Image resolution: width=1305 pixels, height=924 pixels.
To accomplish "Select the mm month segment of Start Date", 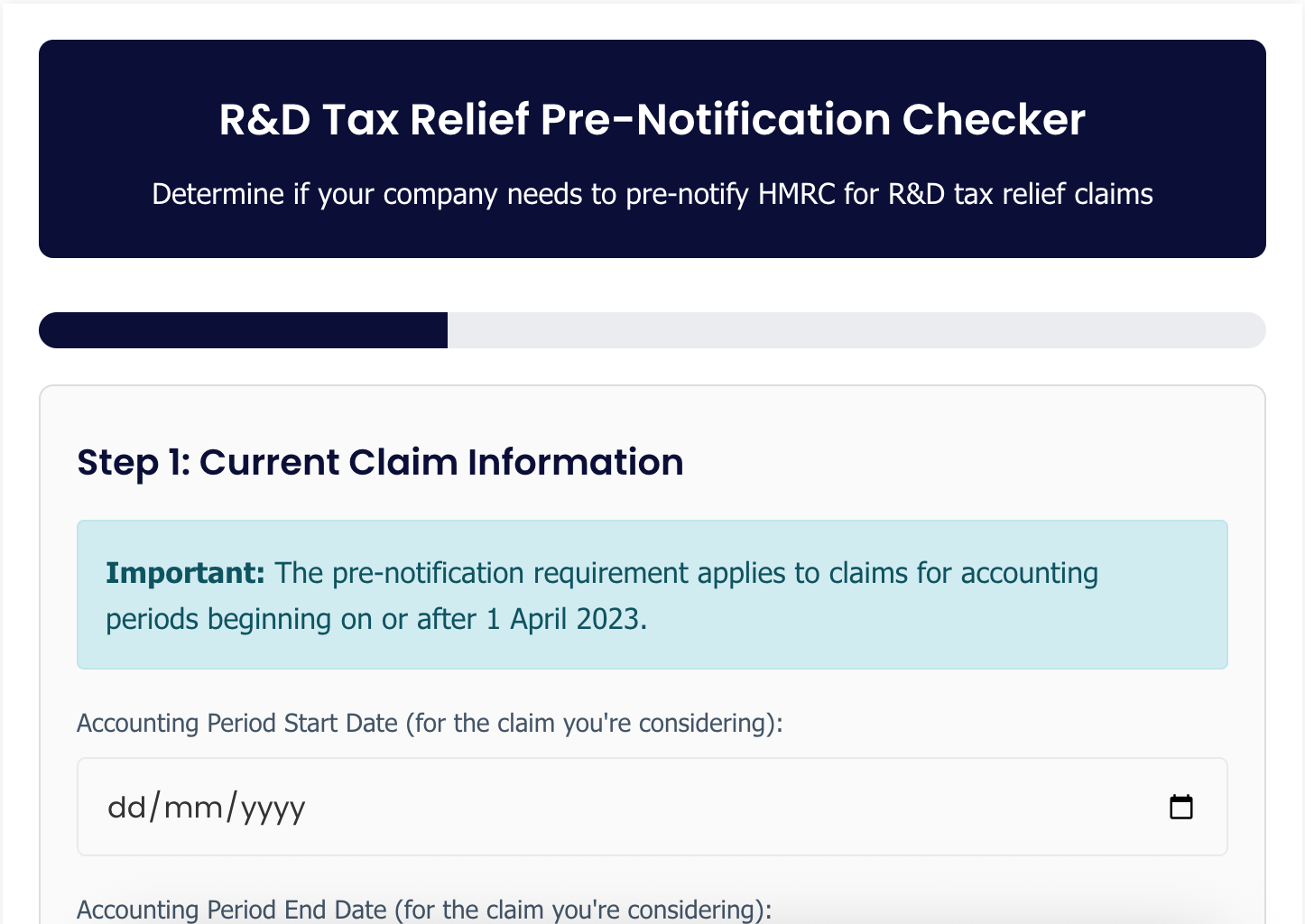I will [193, 807].
